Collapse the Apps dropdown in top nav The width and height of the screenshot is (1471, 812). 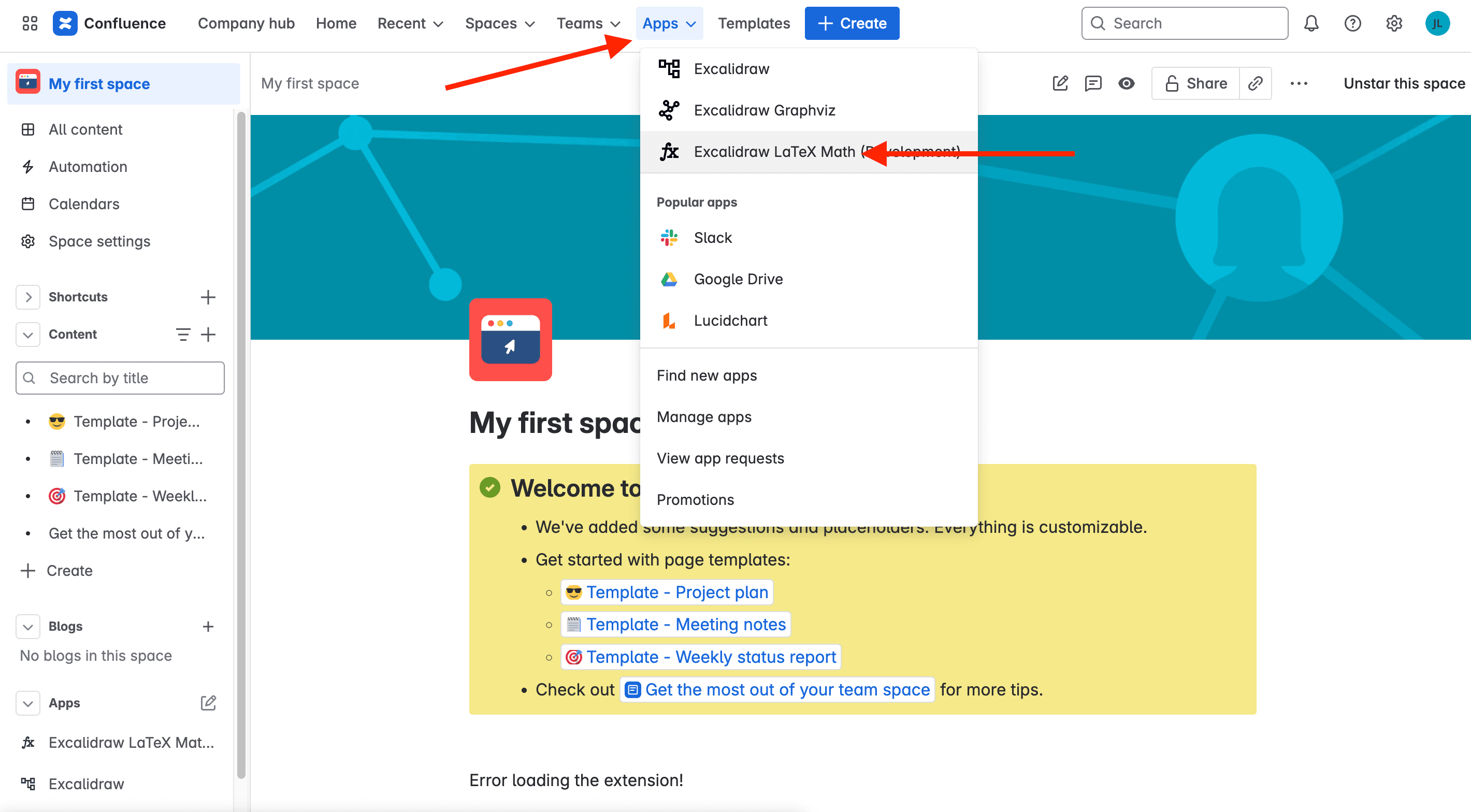click(669, 23)
